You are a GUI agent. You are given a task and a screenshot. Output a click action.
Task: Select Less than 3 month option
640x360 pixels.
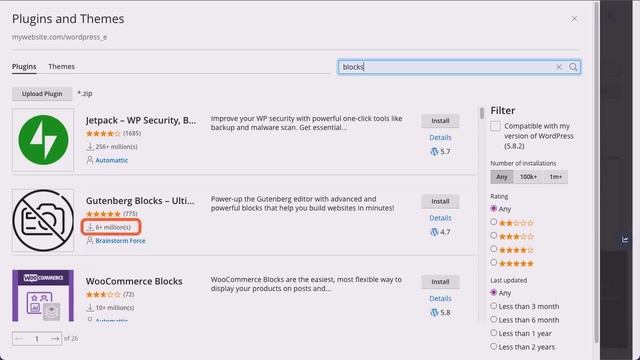coord(493,306)
